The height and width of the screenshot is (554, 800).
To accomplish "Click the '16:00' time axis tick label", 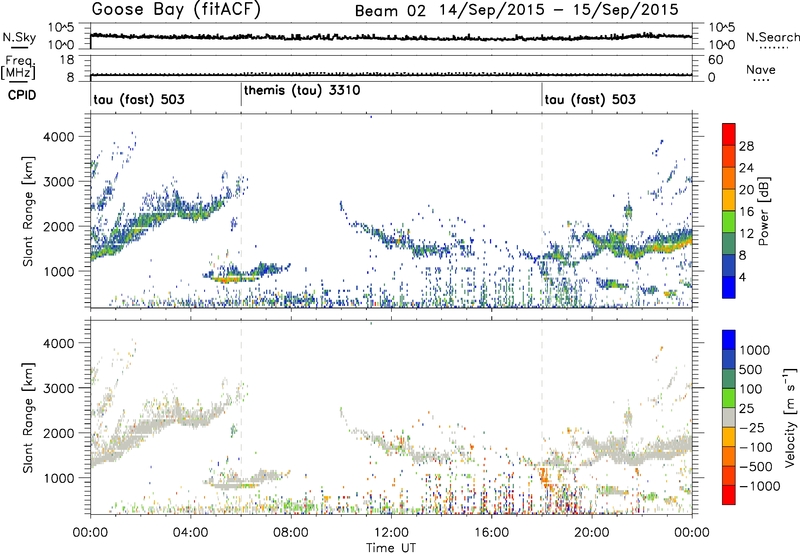I will (x=491, y=533).
